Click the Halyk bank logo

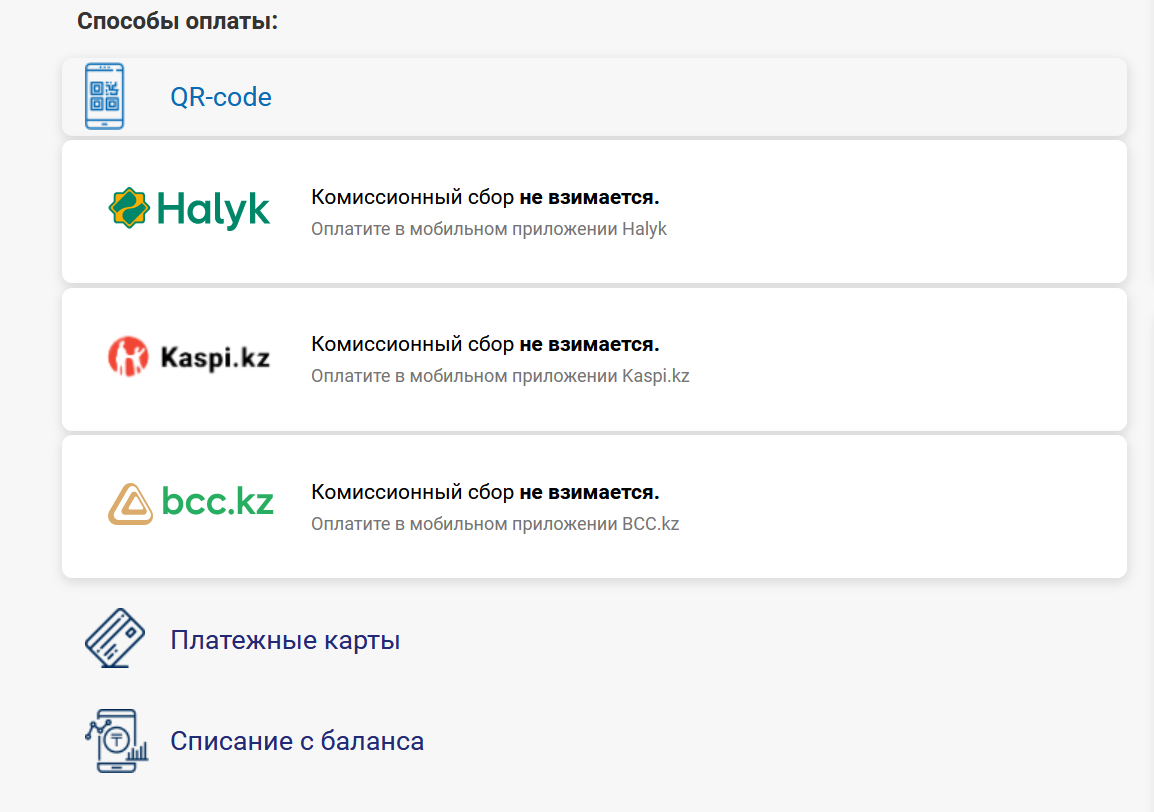point(189,208)
